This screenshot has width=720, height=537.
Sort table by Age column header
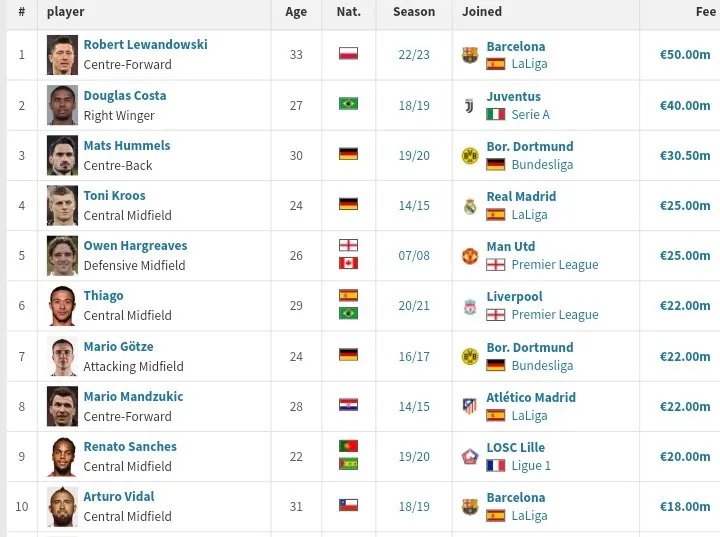tap(296, 12)
